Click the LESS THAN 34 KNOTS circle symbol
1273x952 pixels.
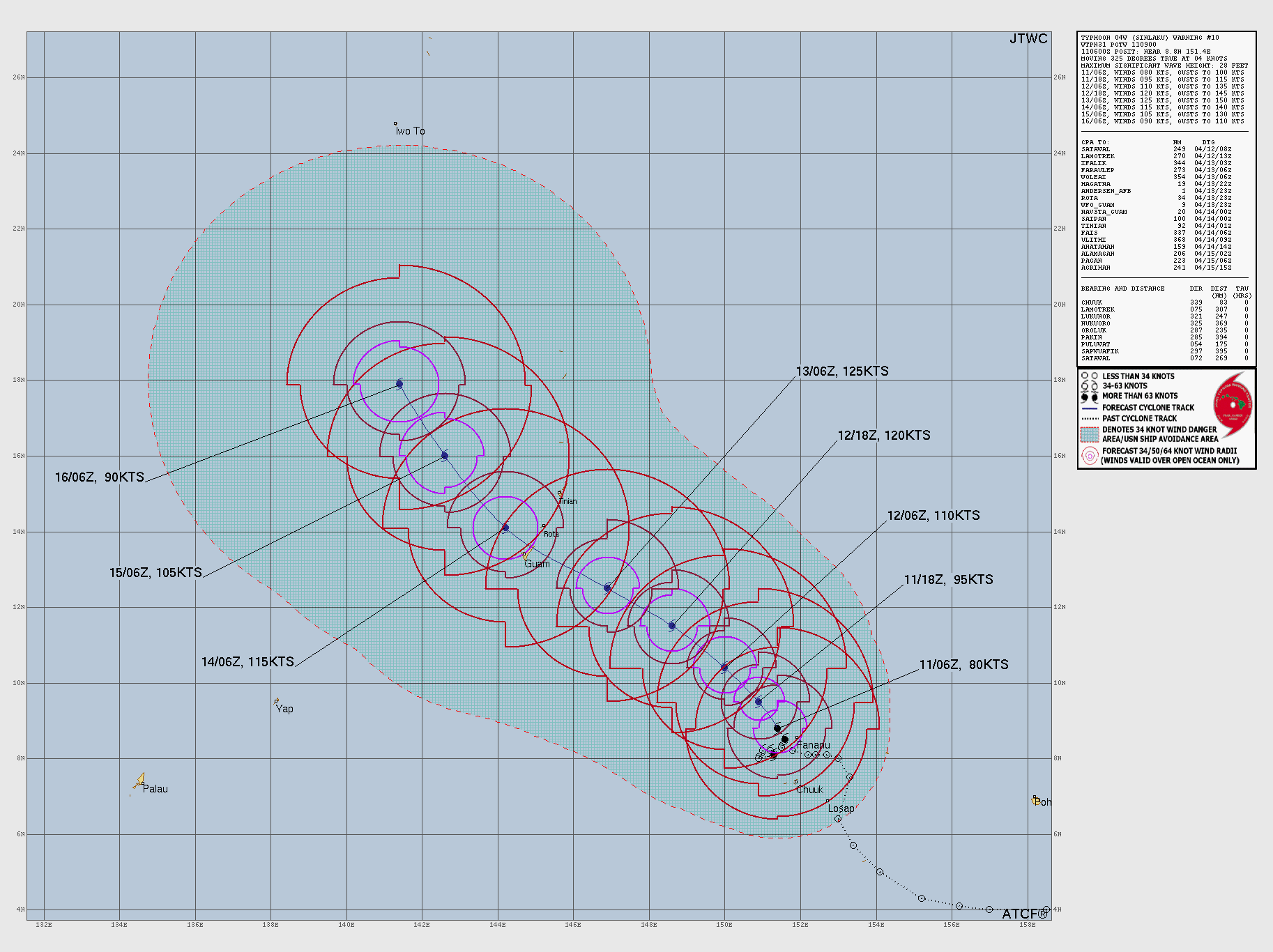tap(1090, 376)
